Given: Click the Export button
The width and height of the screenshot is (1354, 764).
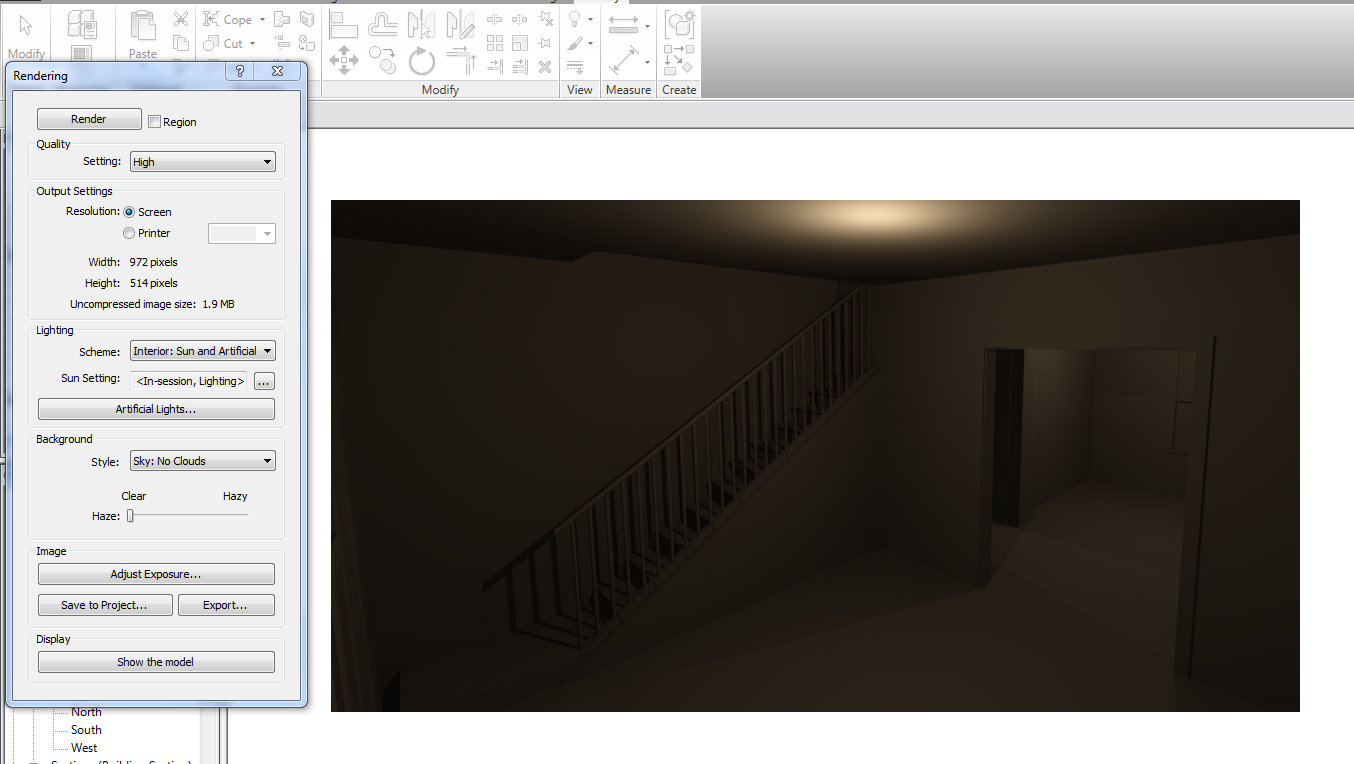Looking at the screenshot, I should (226, 605).
